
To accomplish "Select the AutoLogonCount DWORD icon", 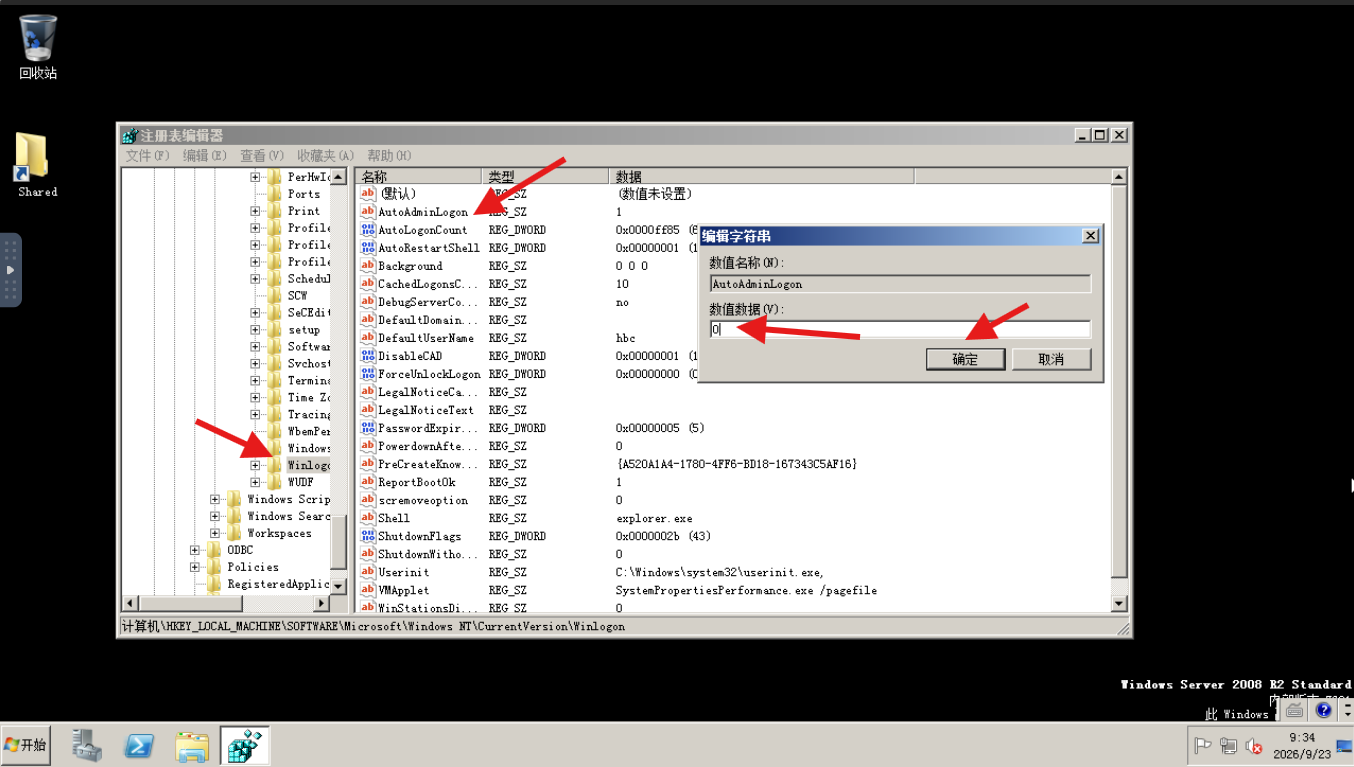I will tap(368, 230).
